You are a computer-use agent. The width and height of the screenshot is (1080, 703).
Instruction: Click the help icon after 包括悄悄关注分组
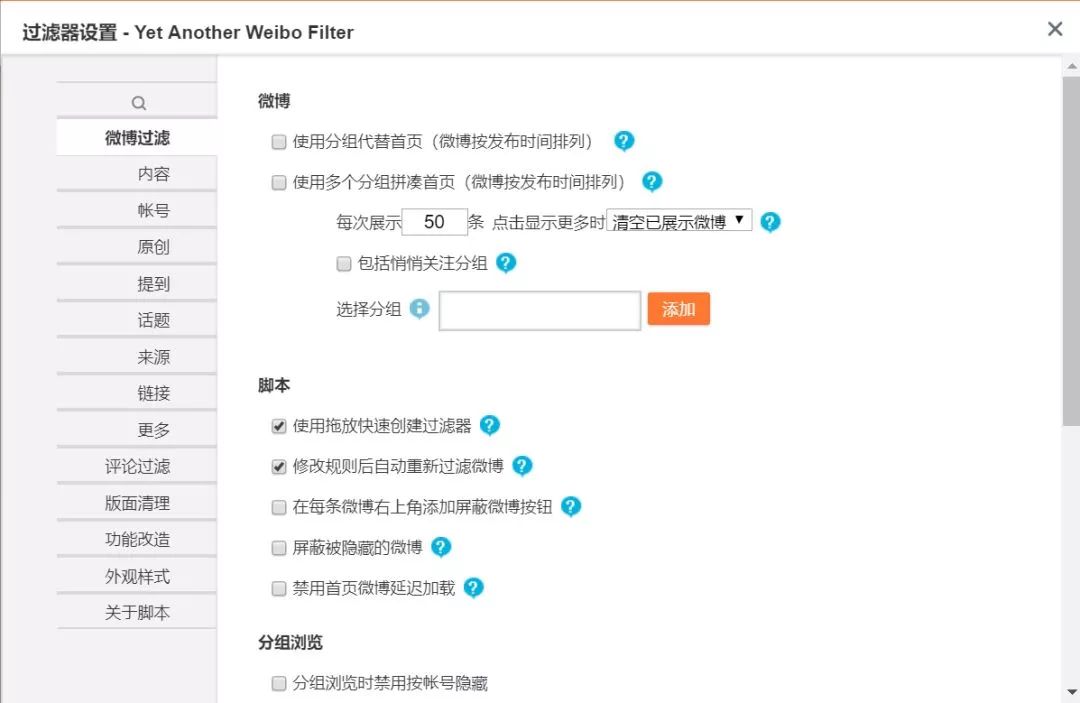point(506,263)
